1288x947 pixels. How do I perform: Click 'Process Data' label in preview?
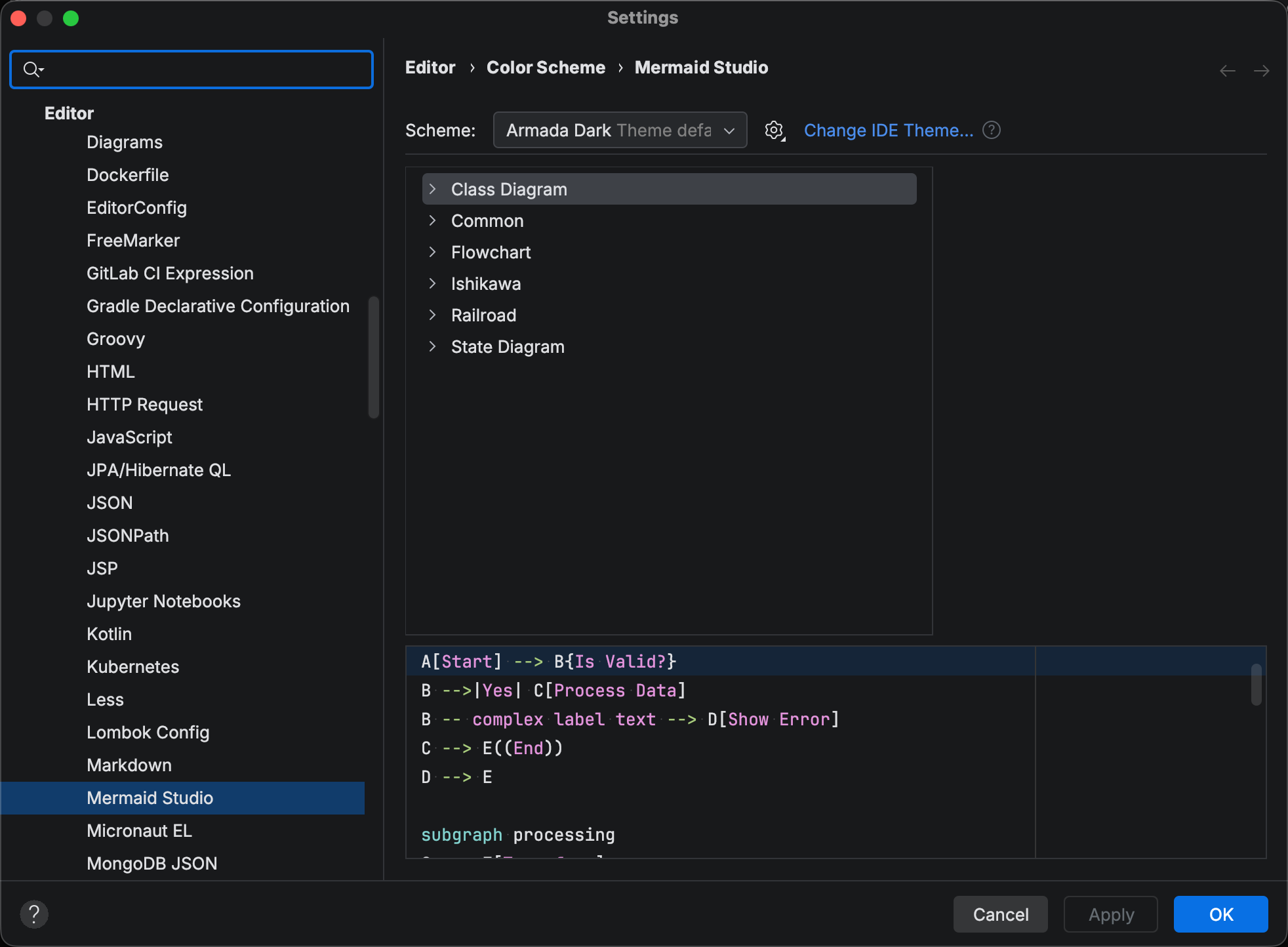(x=615, y=691)
